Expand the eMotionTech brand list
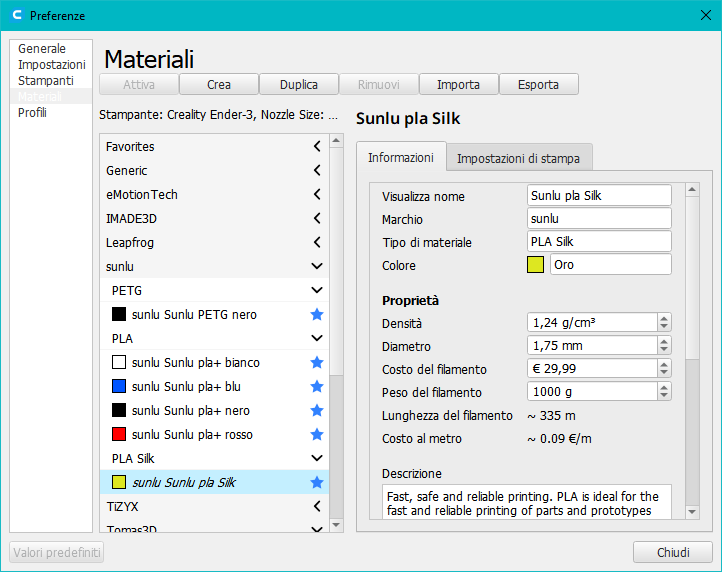Image resolution: width=722 pixels, height=572 pixels. tap(317, 194)
